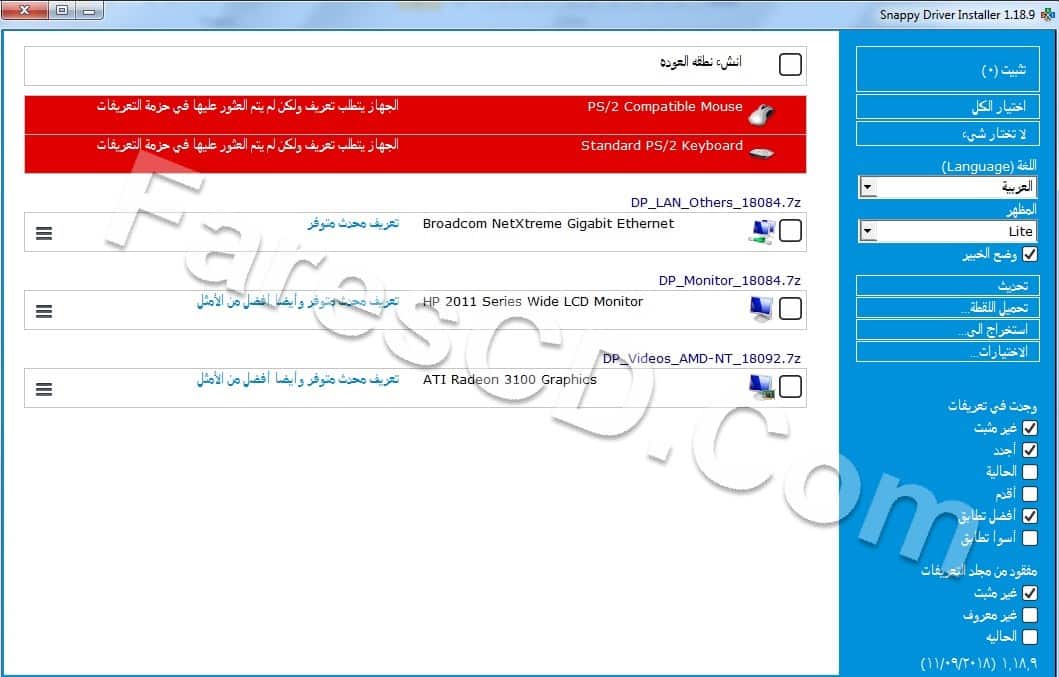Screen dimensions: 1059x677
Task: Click the 'تثبيت (٠)' install button
Action: (948, 69)
